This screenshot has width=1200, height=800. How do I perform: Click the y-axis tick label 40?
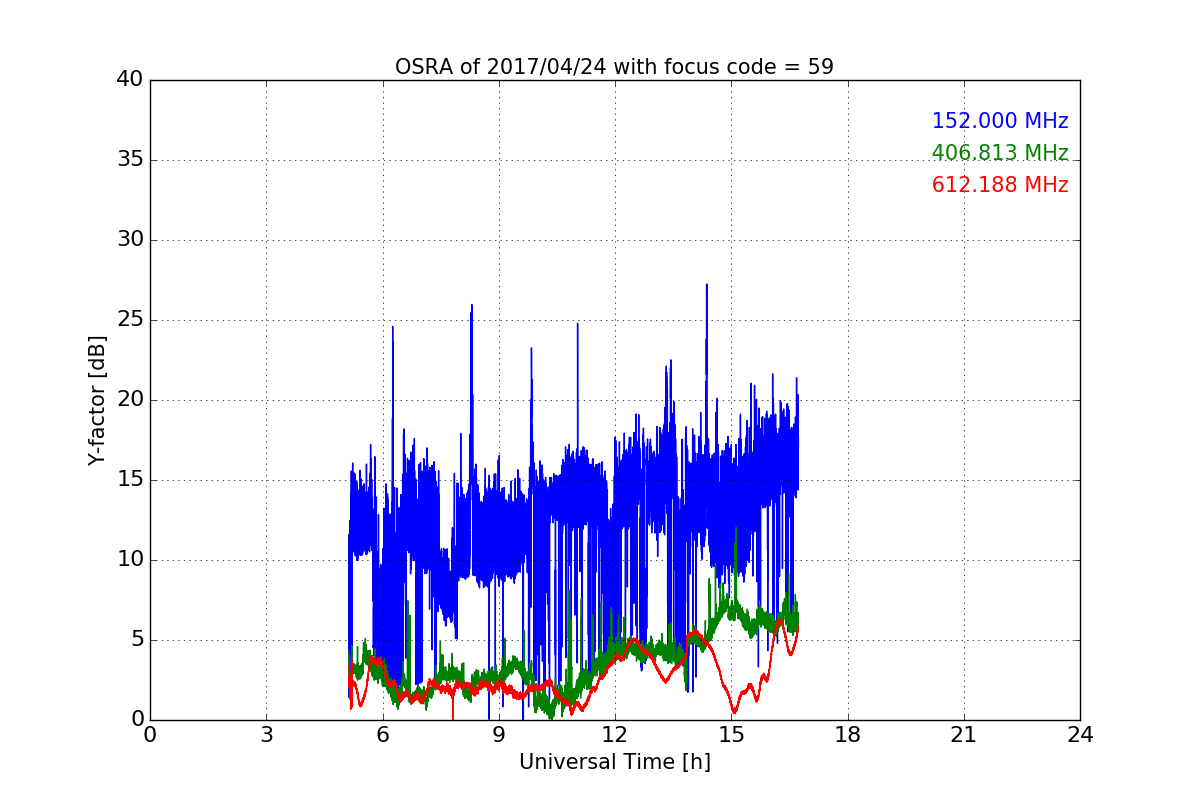pos(130,80)
